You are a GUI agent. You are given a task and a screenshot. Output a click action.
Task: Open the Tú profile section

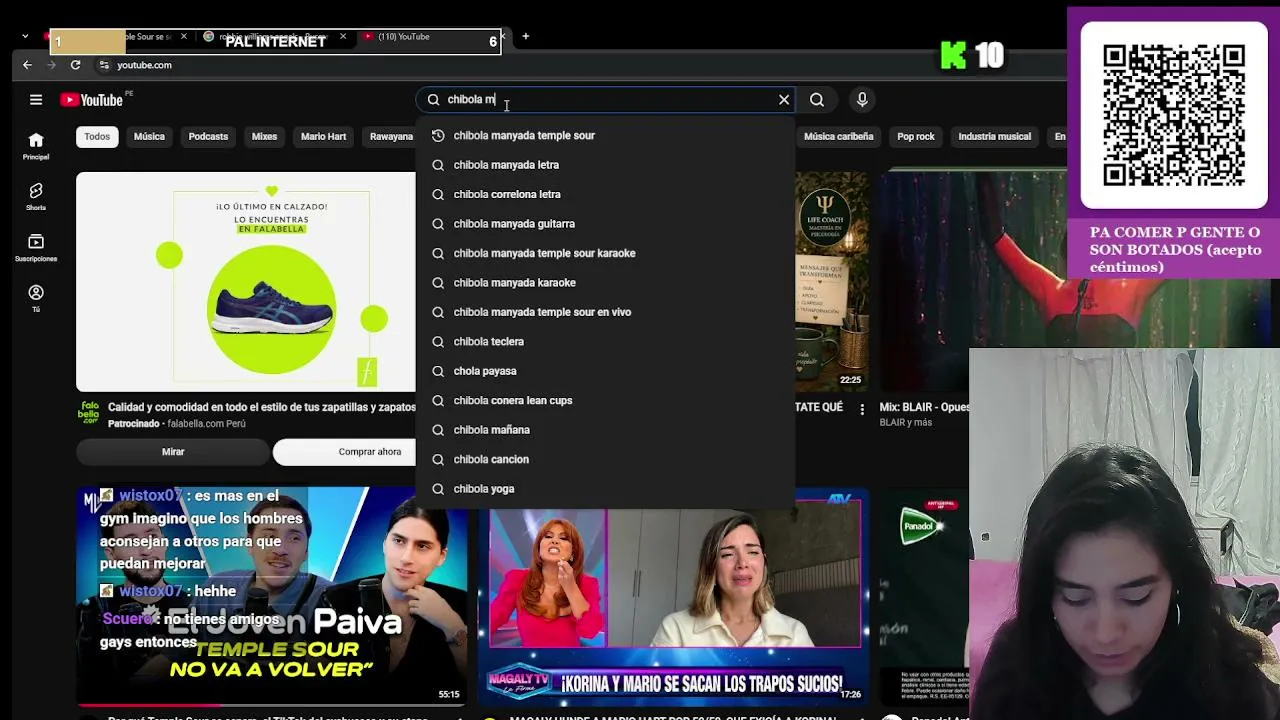36,299
